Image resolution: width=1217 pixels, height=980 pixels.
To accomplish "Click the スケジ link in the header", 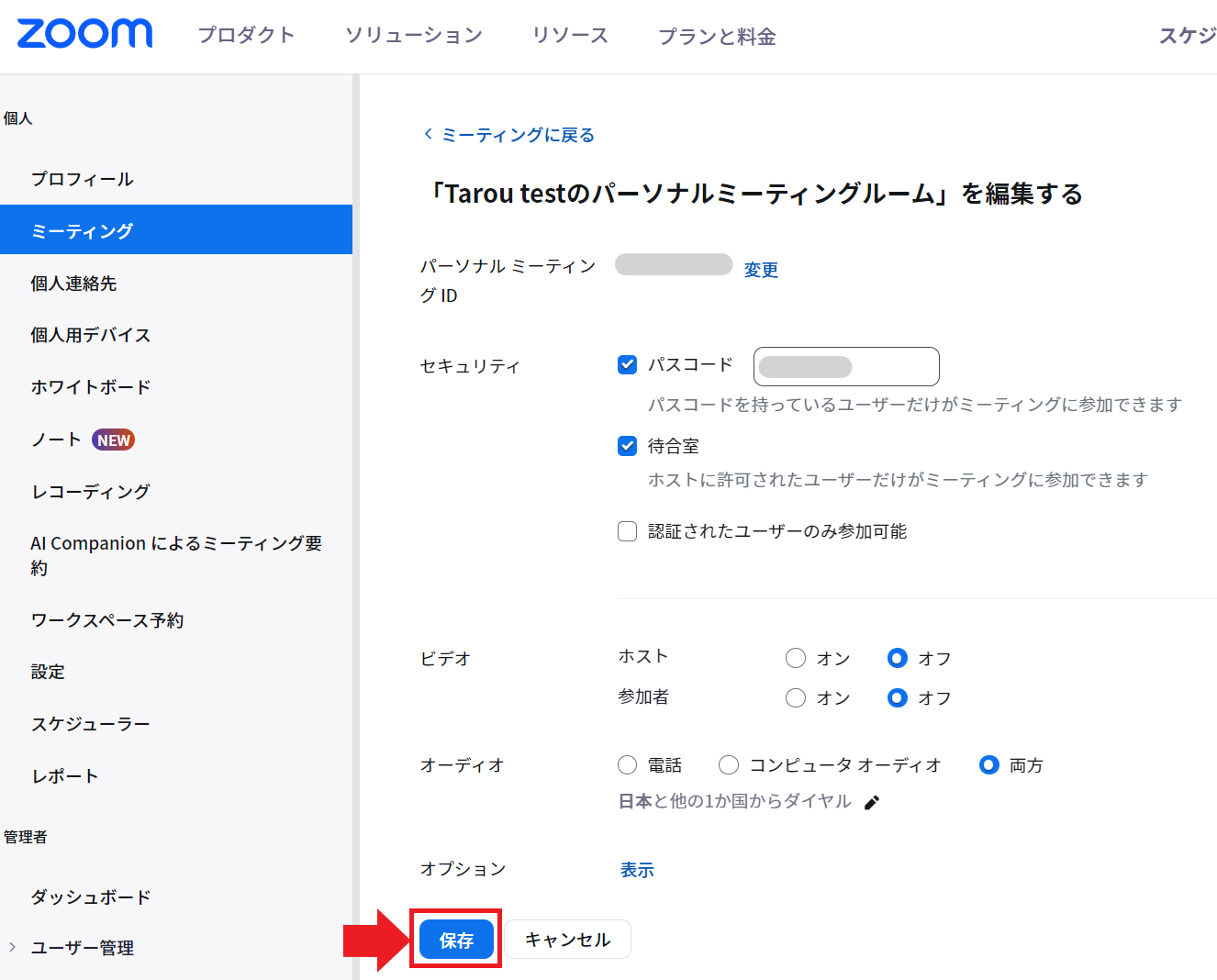I will 1188,36.
